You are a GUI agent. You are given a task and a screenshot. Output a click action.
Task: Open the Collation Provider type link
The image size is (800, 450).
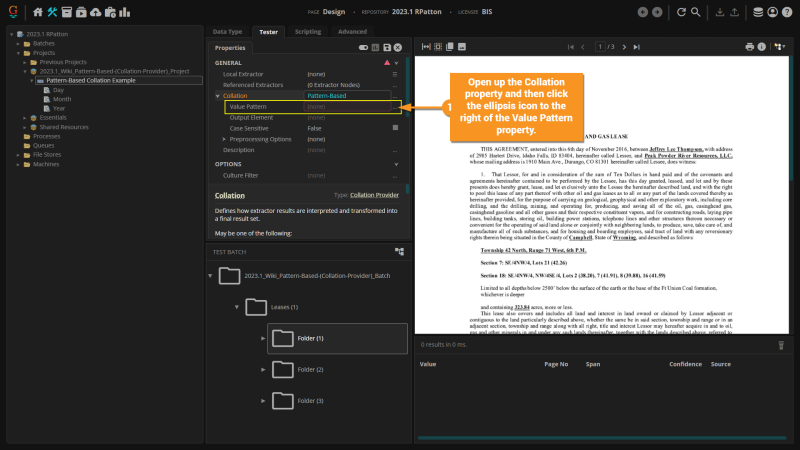[374, 195]
